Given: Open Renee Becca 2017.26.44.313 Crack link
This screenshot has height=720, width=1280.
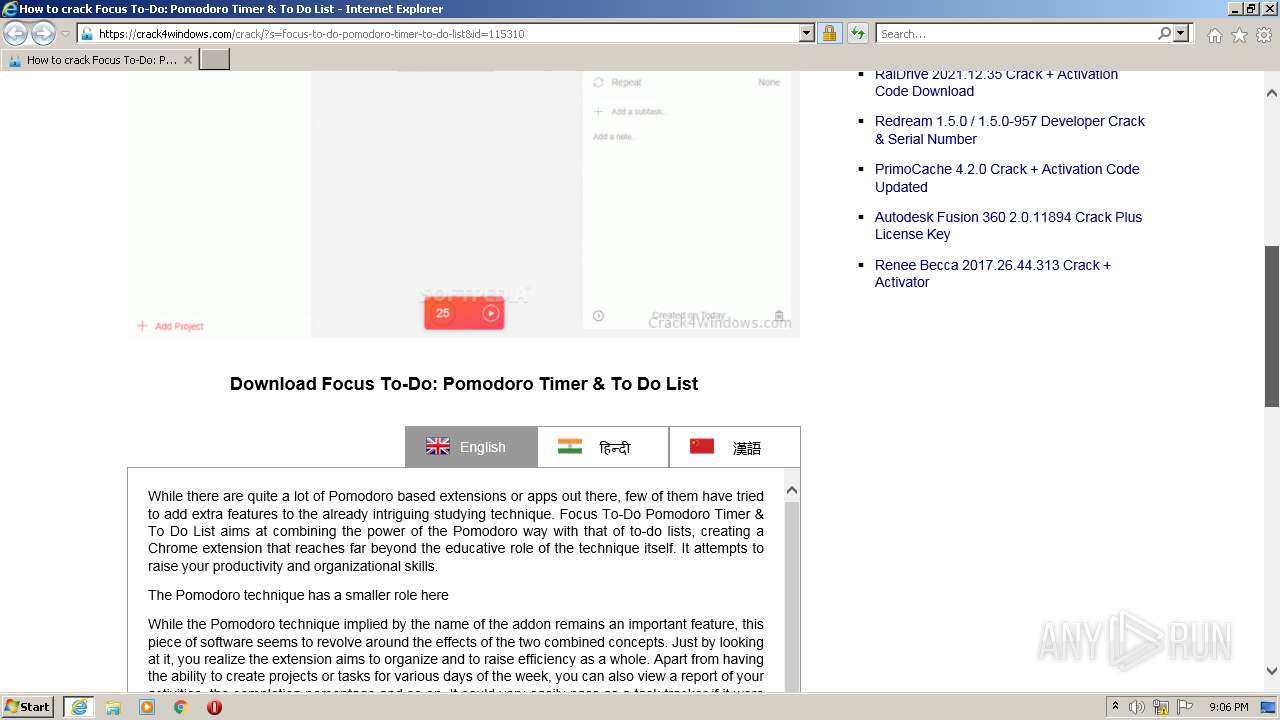Looking at the screenshot, I should pos(993,273).
